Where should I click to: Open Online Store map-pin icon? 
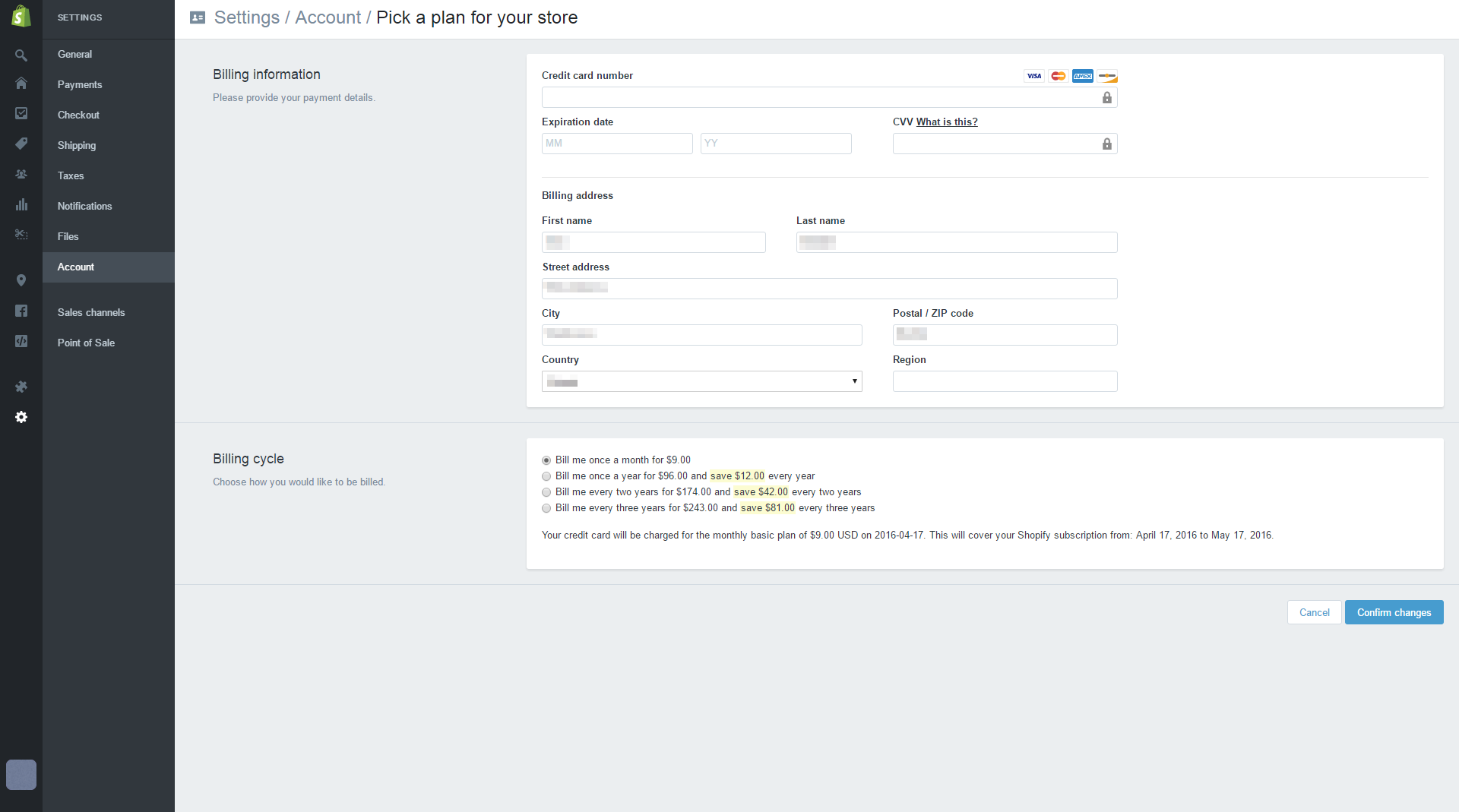pos(21,280)
